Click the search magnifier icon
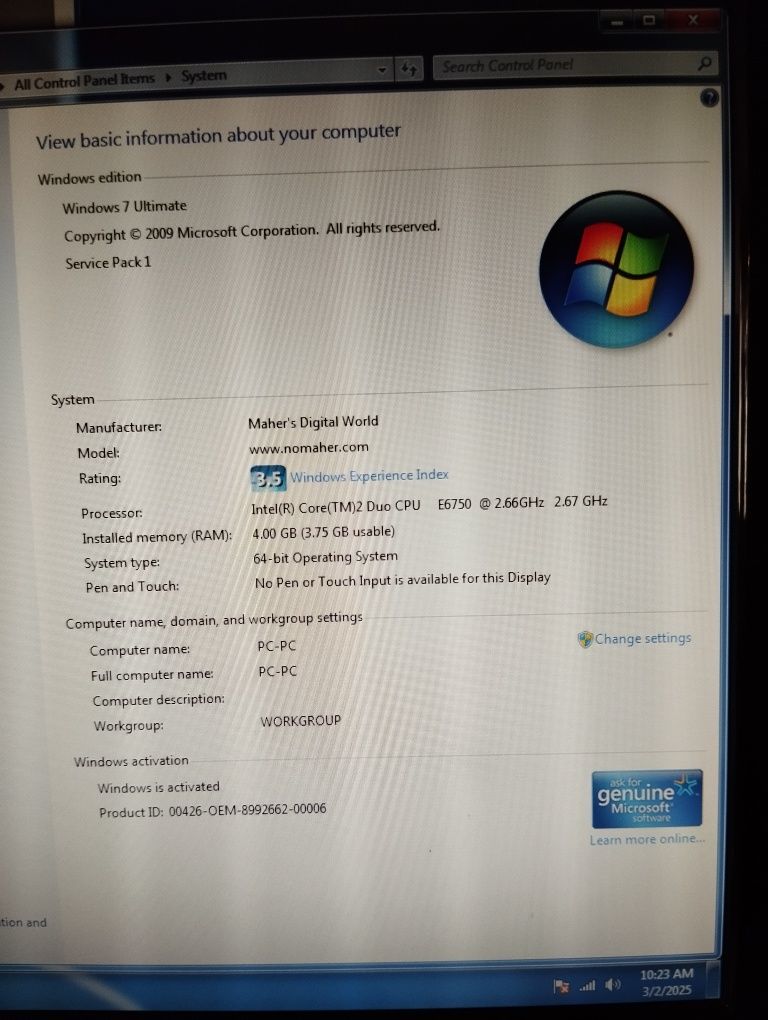This screenshot has width=768, height=1020. tap(704, 63)
